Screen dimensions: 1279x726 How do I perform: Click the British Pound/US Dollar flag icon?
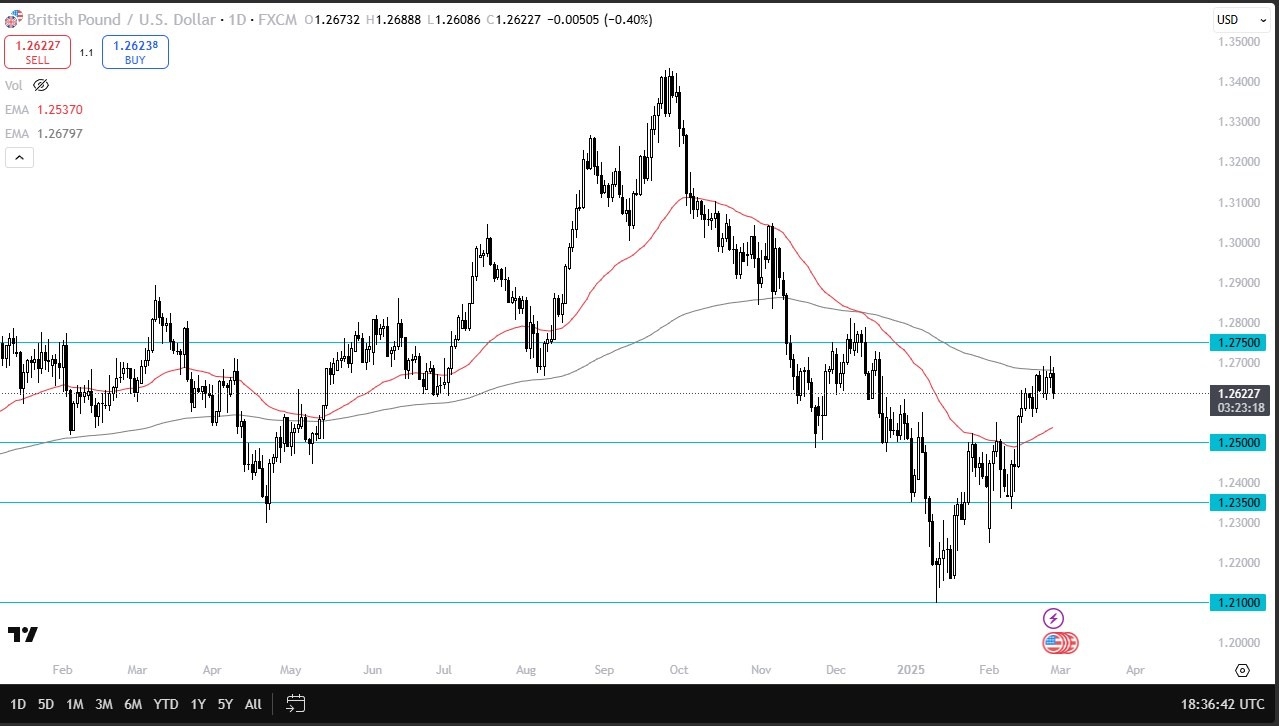[12, 20]
